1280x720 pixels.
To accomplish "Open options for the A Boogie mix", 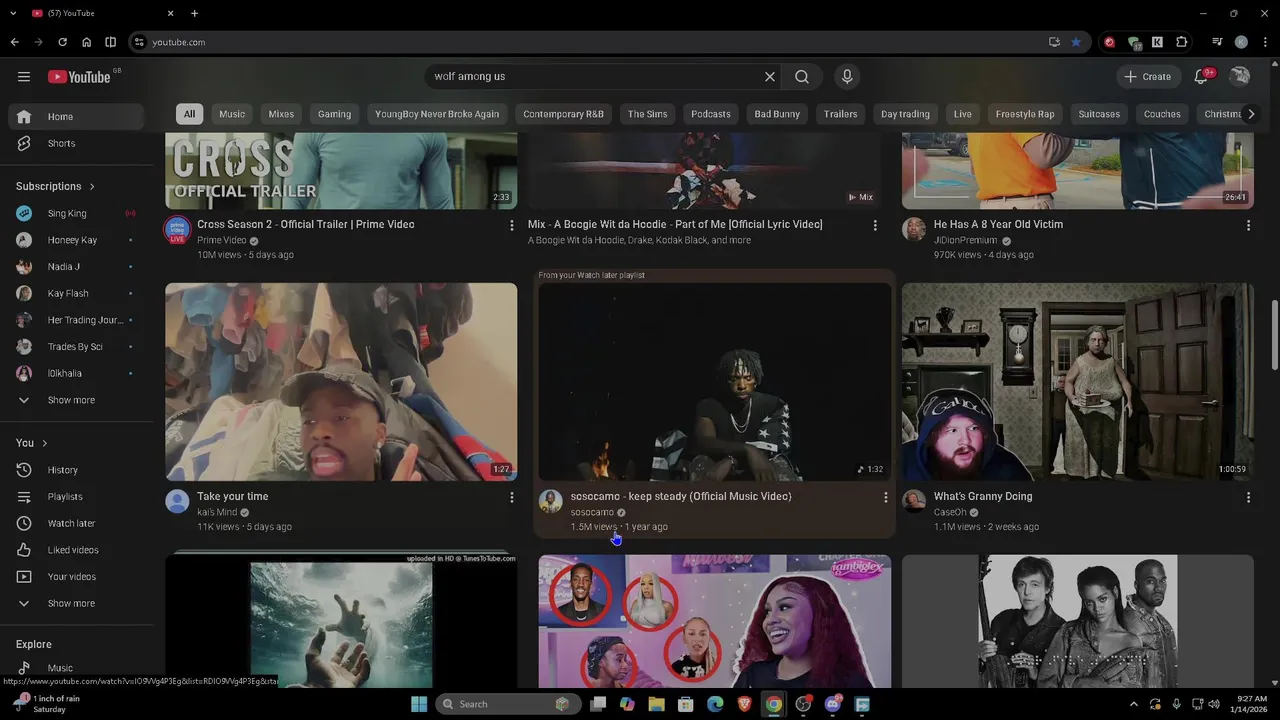I will (x=875, y=225).
